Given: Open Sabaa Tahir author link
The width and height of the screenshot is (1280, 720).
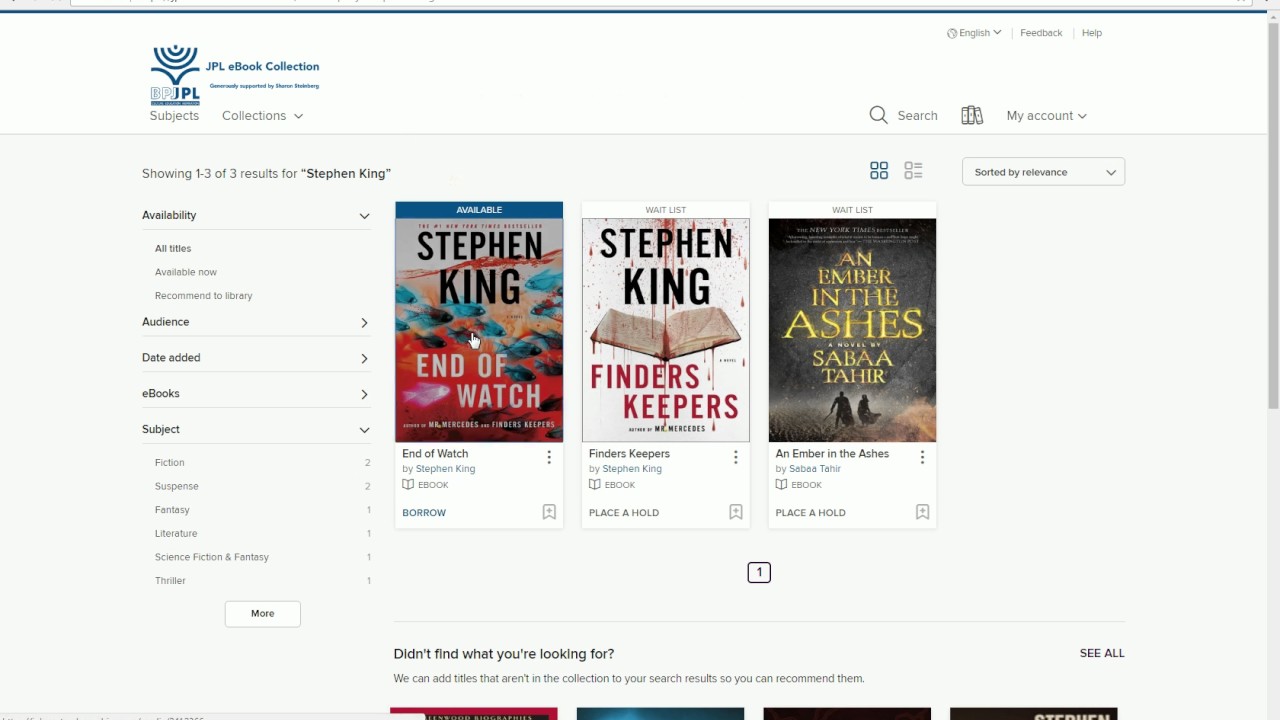Looking at the screenshot, I should click(815, 469).
